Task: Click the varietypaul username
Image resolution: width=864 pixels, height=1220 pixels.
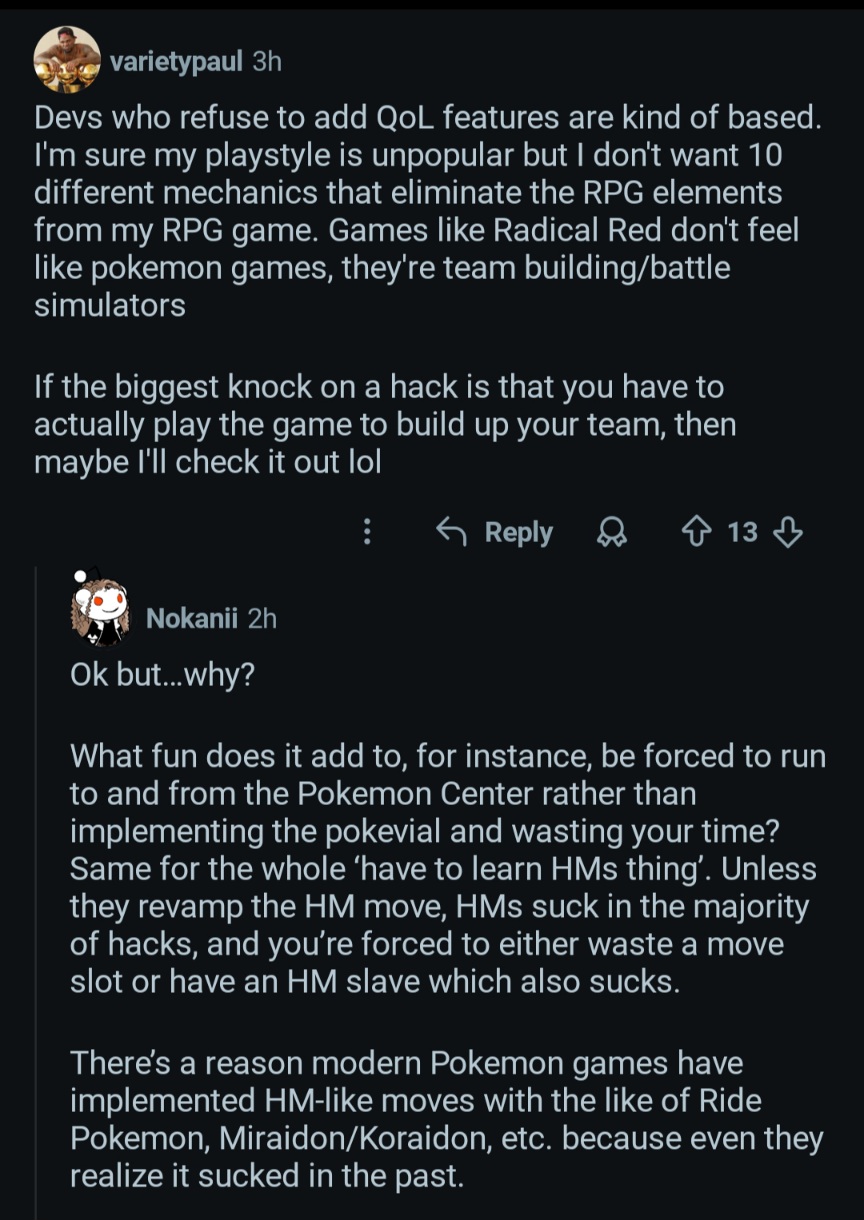Action: pos(176,62)
